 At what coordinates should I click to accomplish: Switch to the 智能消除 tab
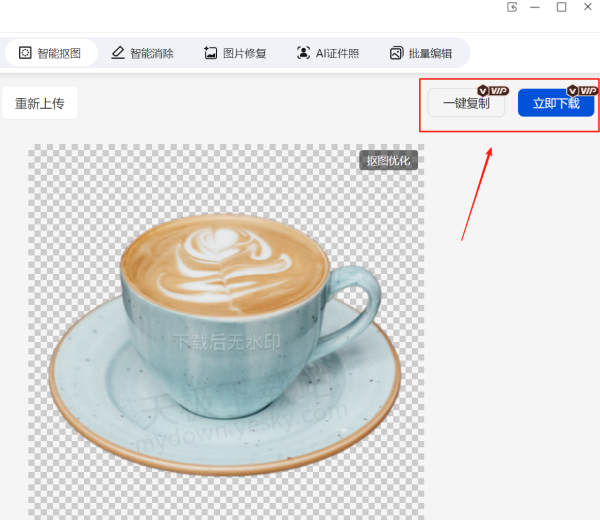[x=151, y=54]
